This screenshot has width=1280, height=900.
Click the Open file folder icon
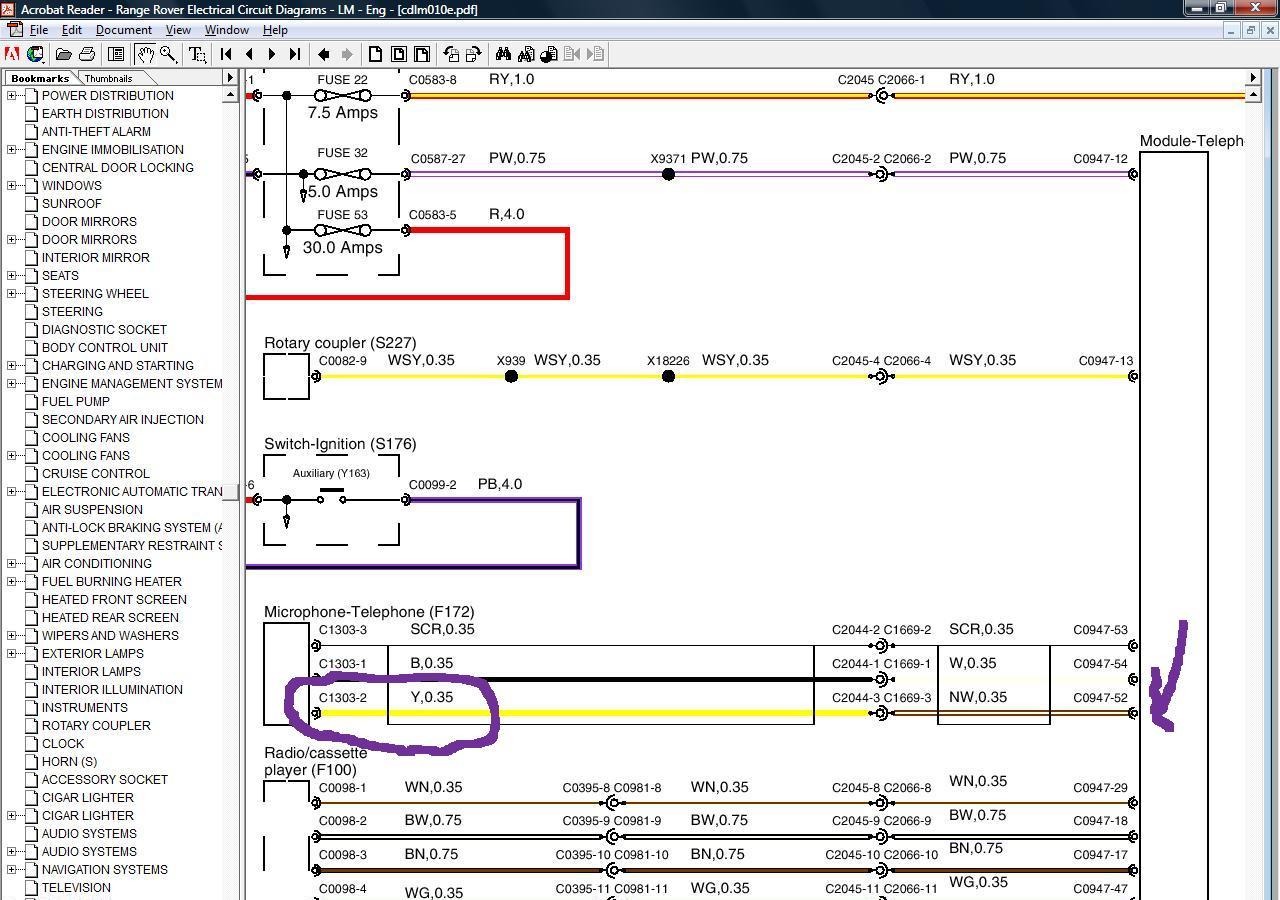(x=63, y=54)
